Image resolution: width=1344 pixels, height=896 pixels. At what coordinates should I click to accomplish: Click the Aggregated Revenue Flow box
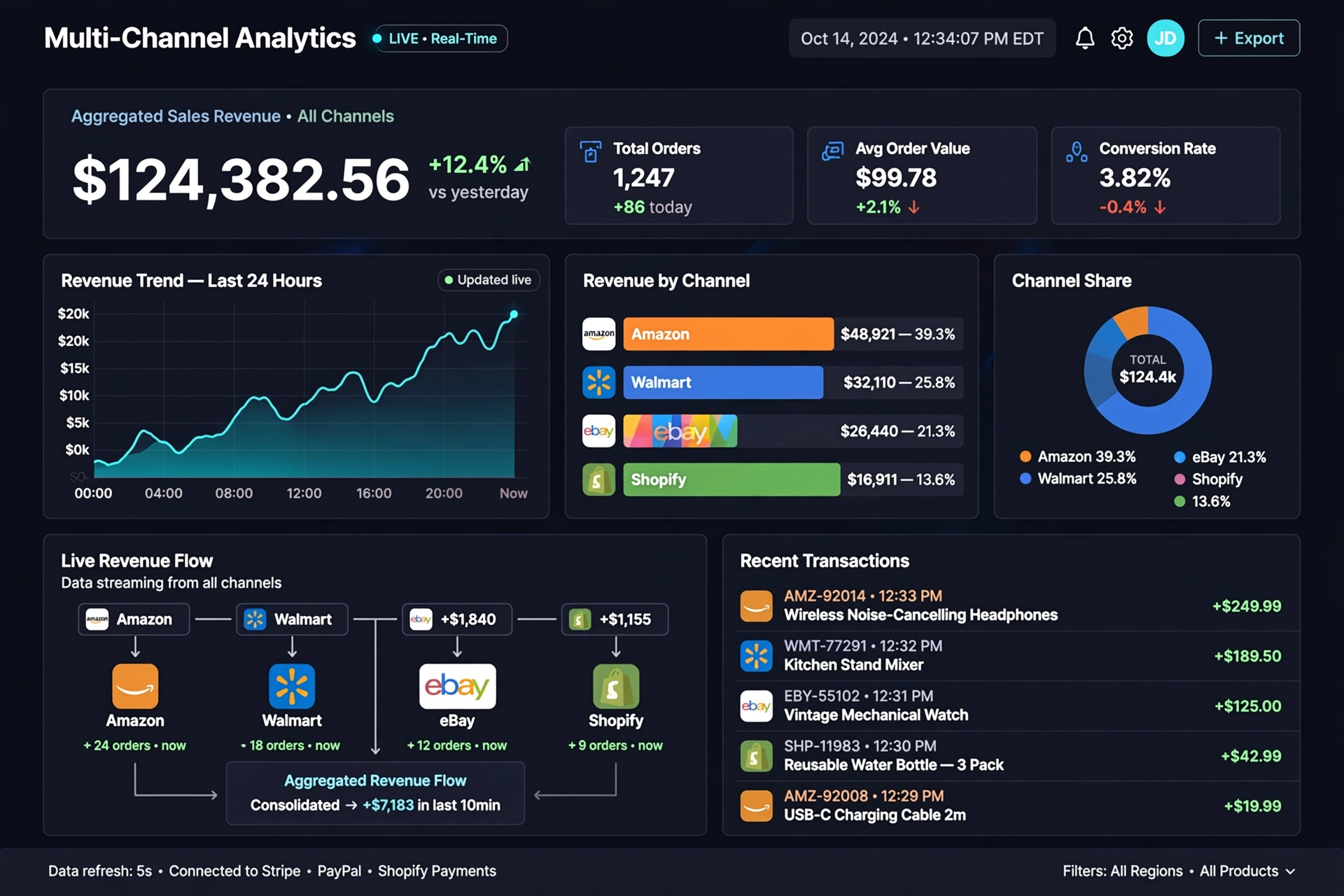pos(375,793)
